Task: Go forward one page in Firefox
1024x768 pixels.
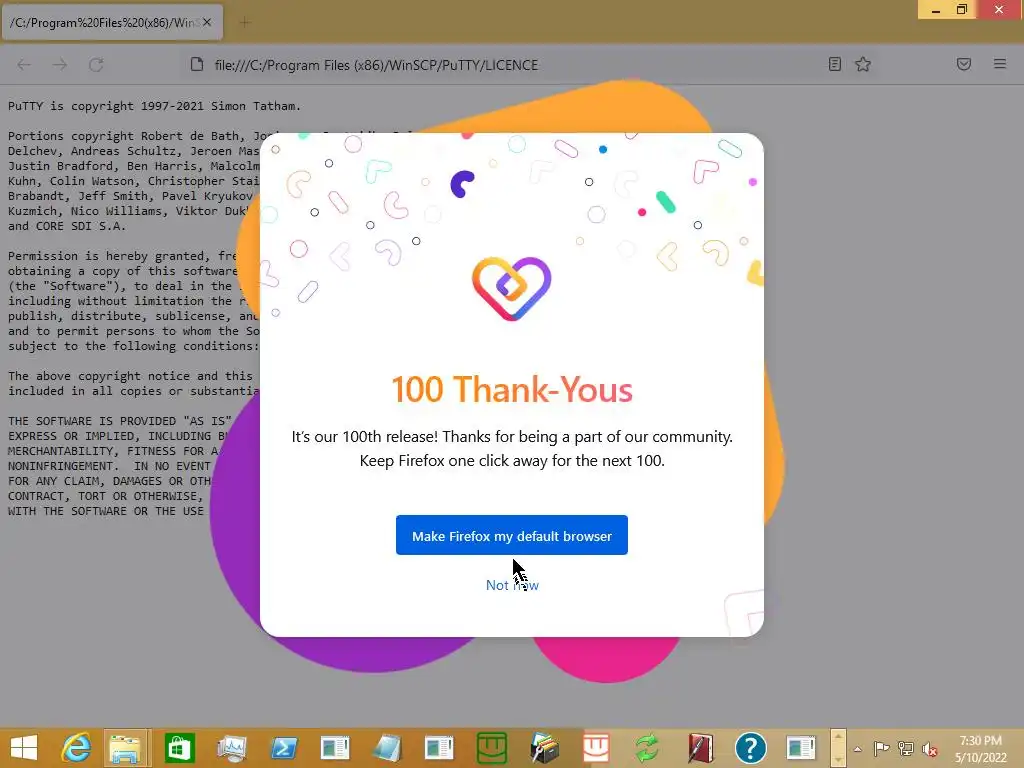Action: pos(60,65)
